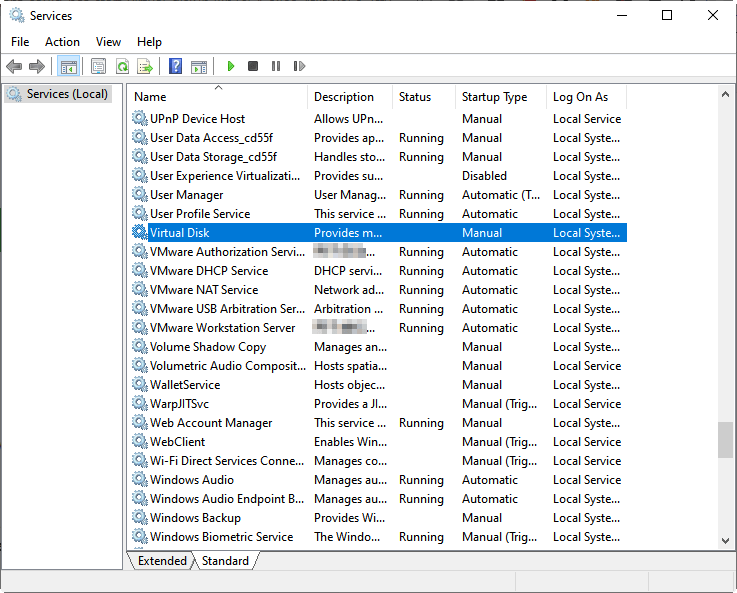
Task: Select the Windows Audio service row
Action: 192,480
